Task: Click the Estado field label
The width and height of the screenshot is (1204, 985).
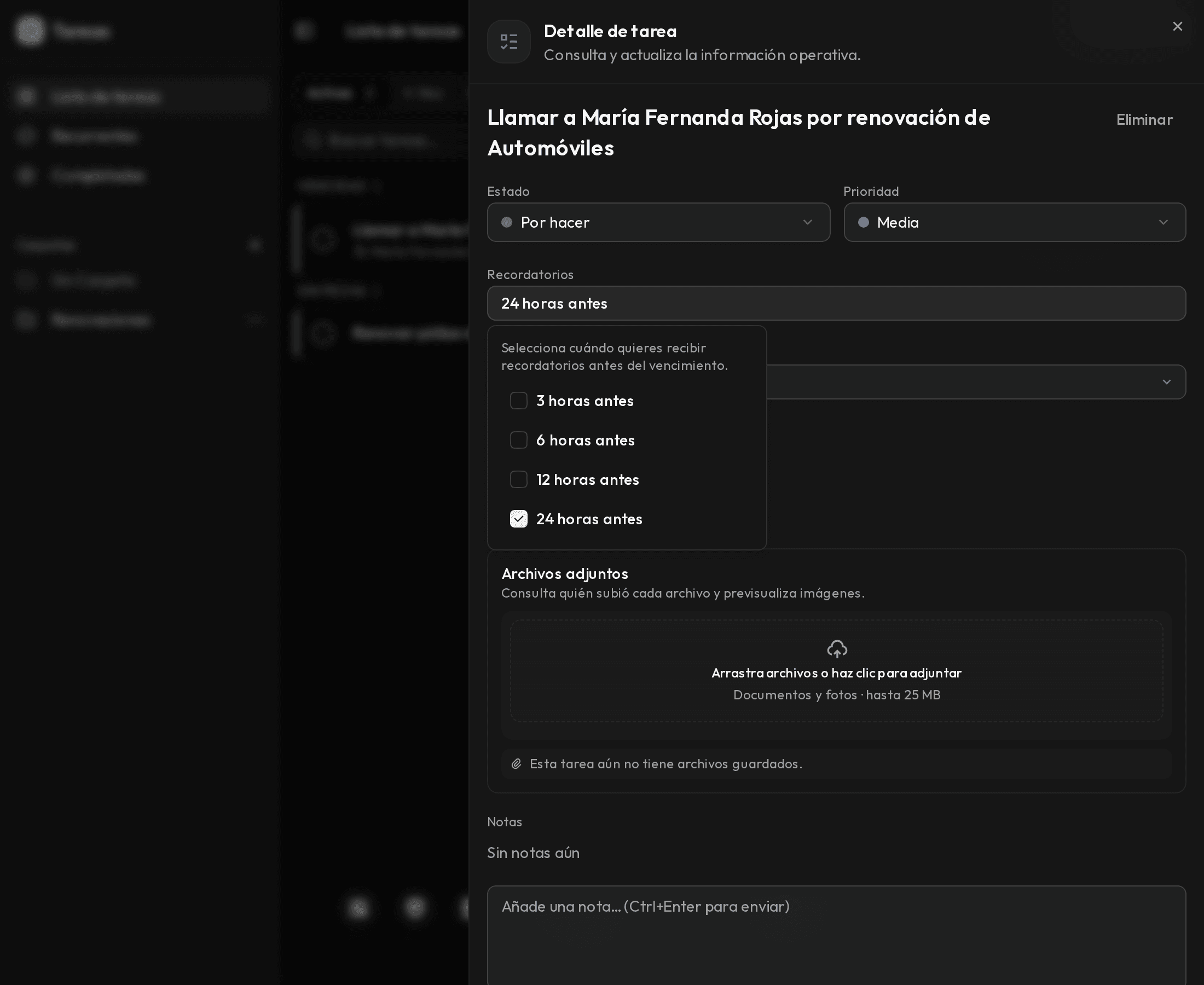Action: pyautogui.click(x=508, y=191)
